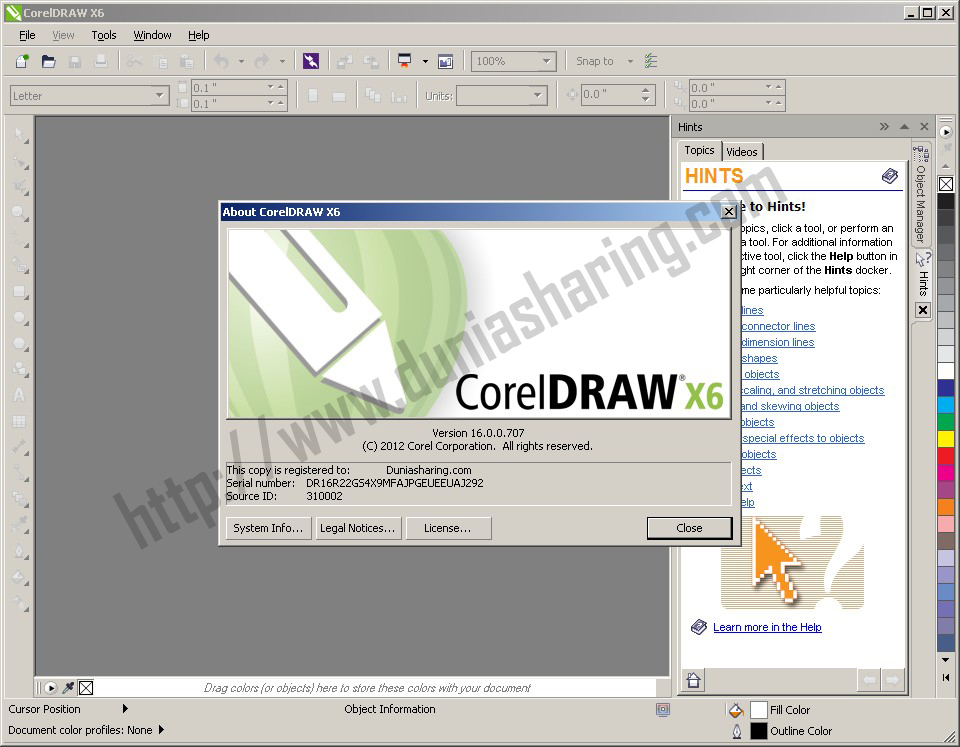Click the nudge offset 0.0 stepper arrows
This screenshot has height=747, width=960.
coord(645,94)
